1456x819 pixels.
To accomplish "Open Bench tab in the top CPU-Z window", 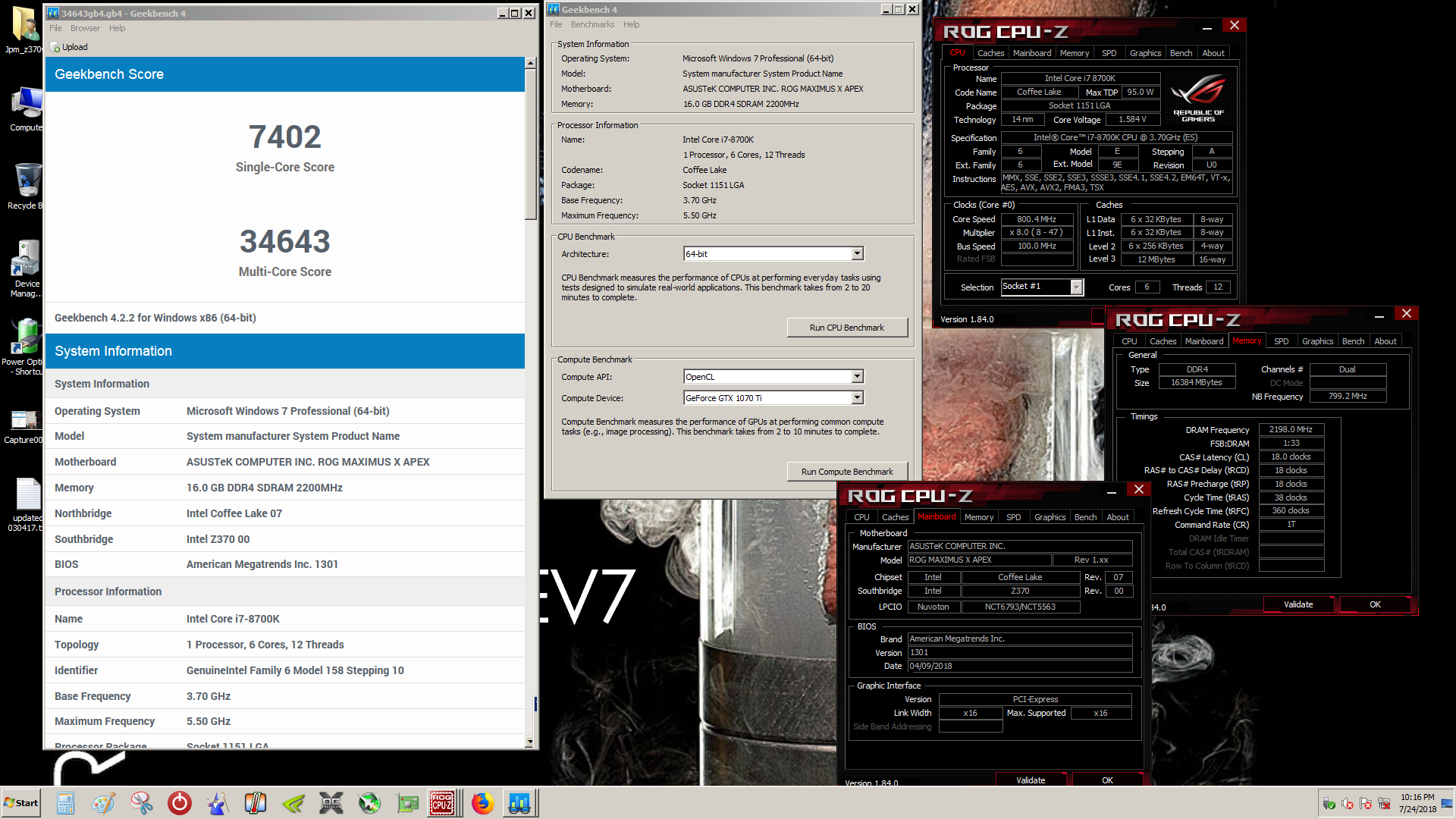I will point(1181,53).
